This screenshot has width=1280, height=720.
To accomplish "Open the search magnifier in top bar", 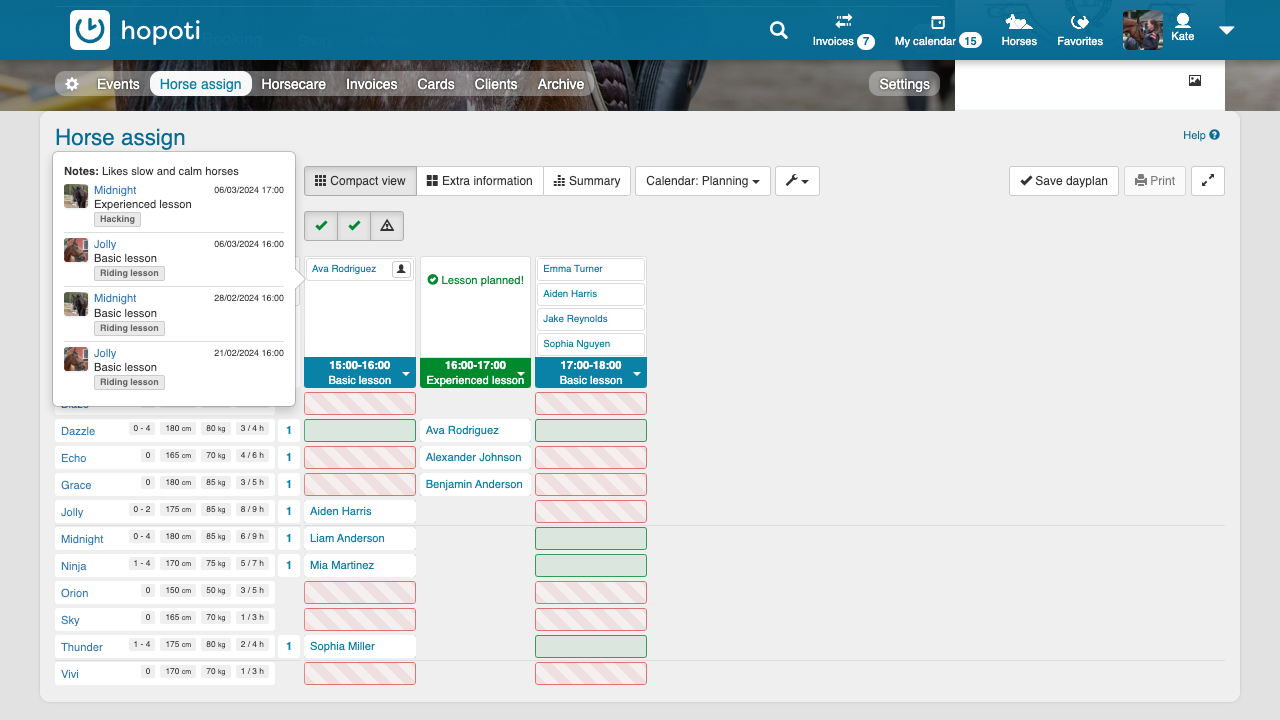I will click(779, 30).
